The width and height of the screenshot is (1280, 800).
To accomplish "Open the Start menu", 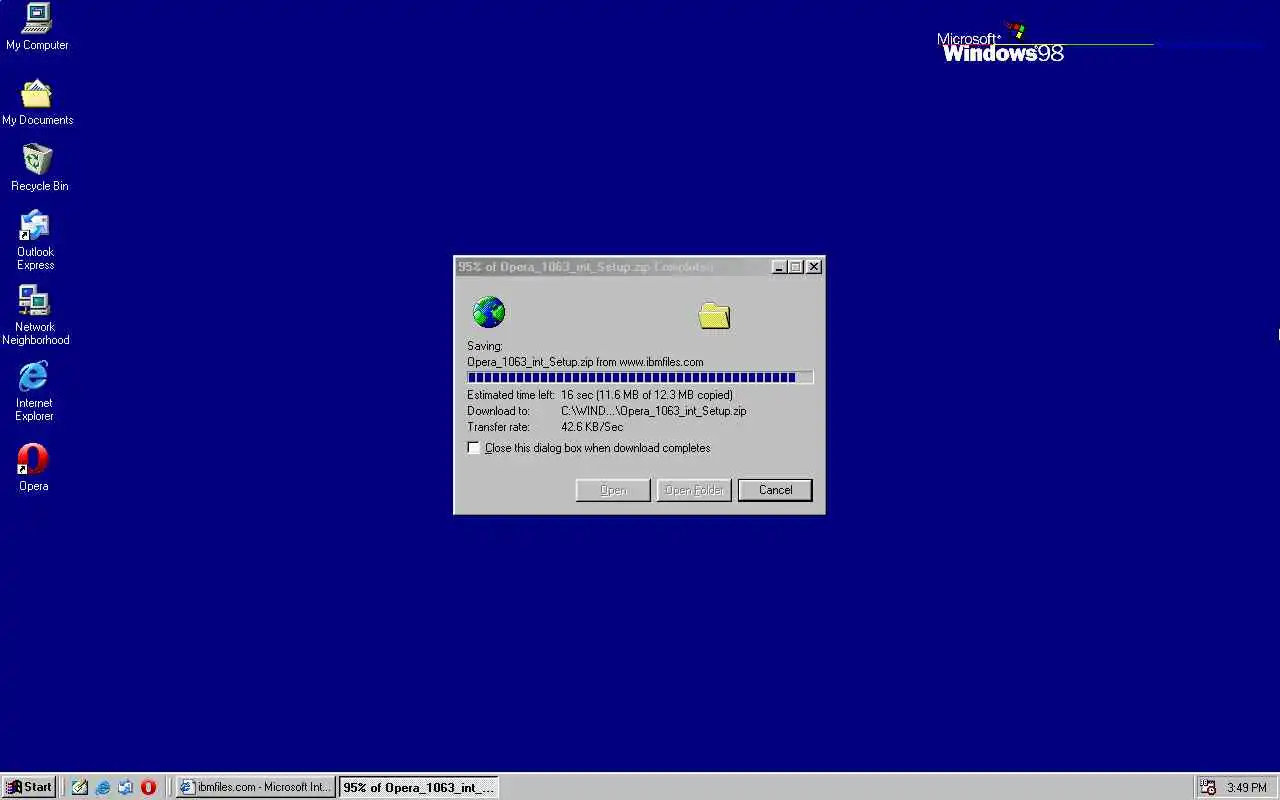I will coord(29,787).
